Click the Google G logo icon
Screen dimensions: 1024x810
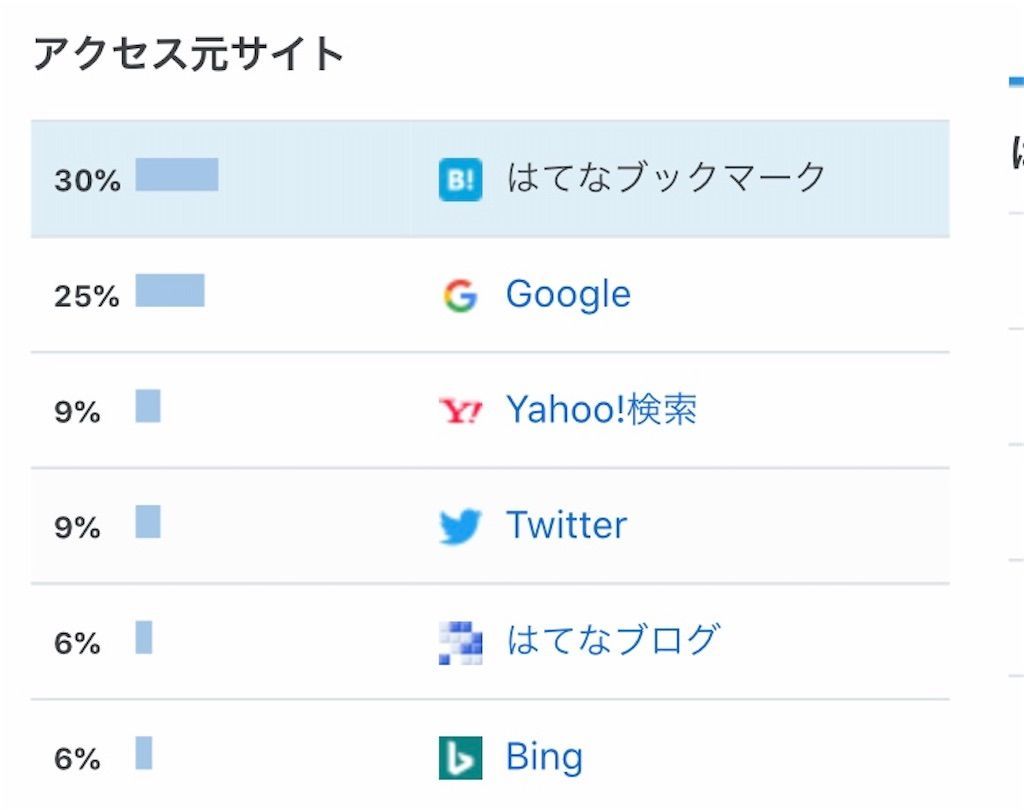[460, 295]
